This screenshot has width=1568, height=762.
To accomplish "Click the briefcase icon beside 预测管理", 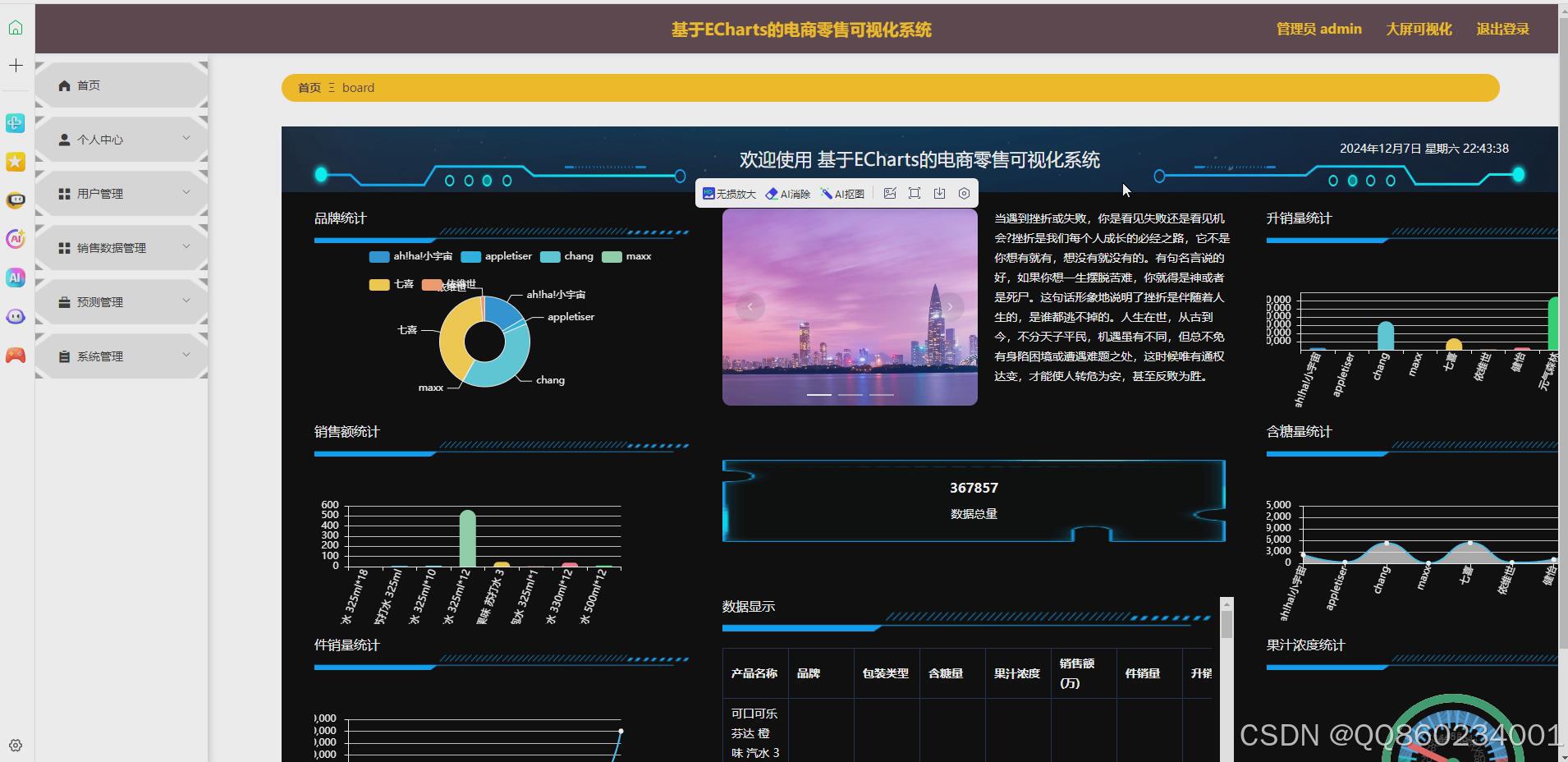I will pos(64,302).
